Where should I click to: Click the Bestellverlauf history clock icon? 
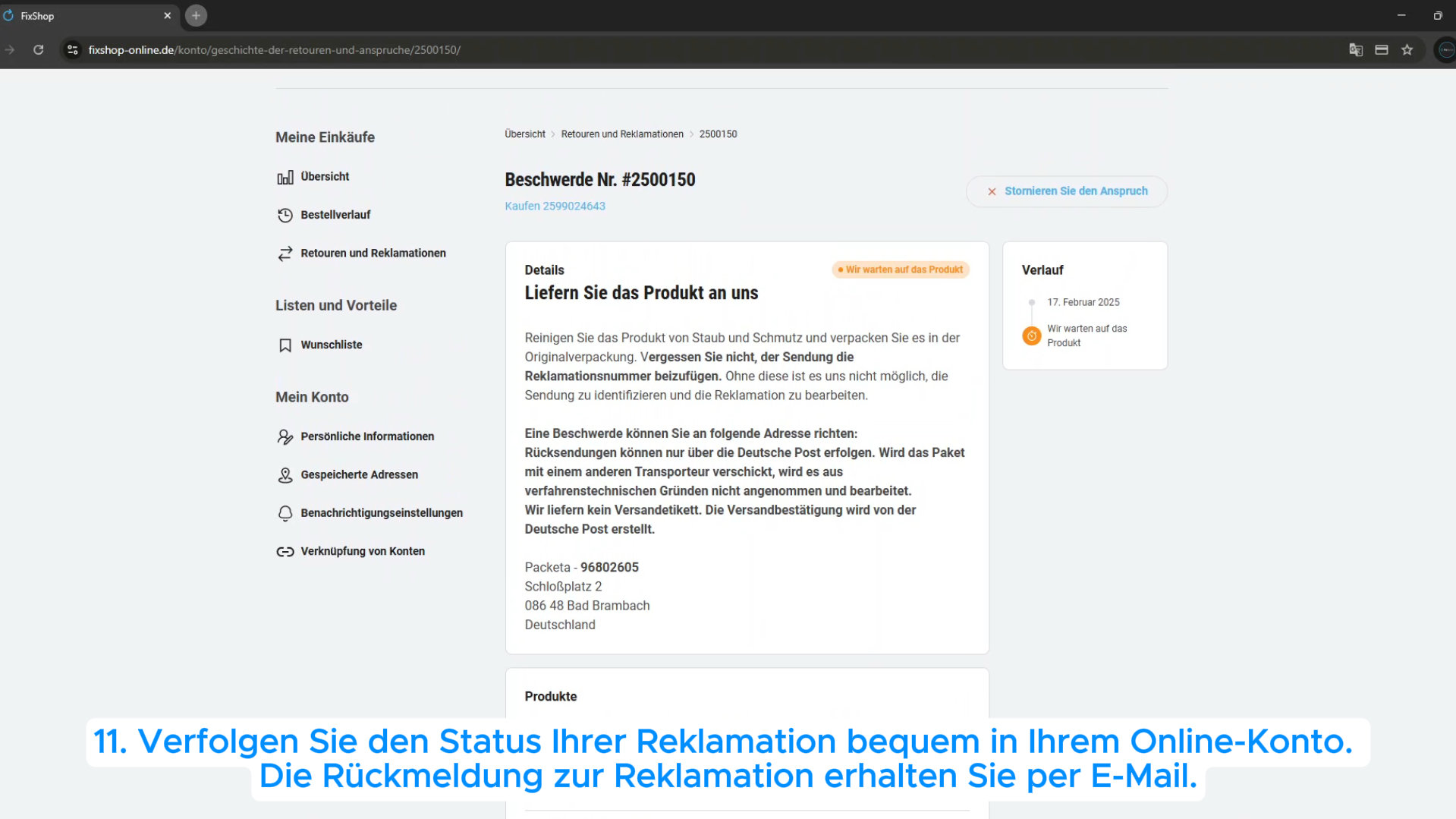point(285,216)
